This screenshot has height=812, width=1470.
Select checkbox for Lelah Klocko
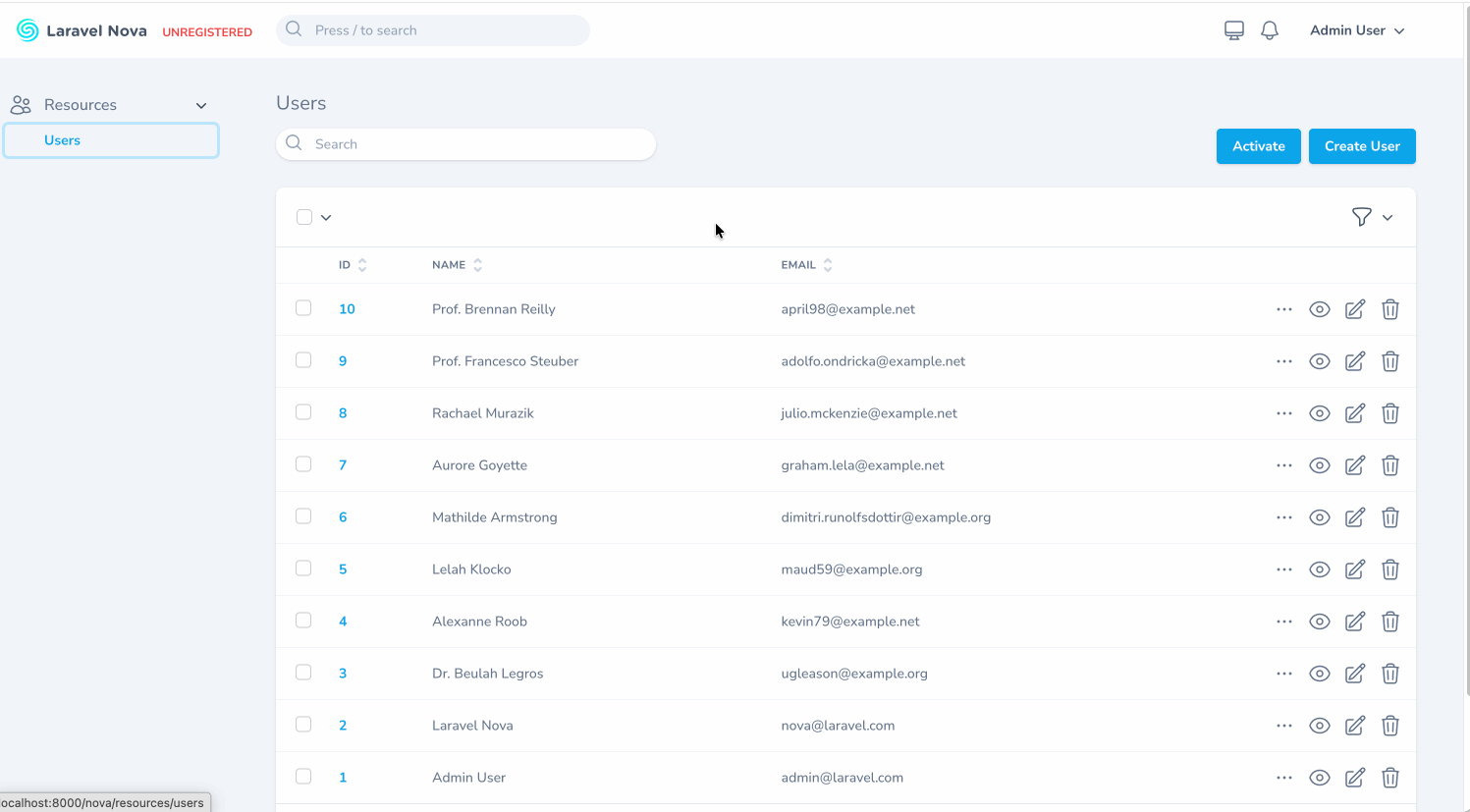pyautogui.click(x=303, y=568)
